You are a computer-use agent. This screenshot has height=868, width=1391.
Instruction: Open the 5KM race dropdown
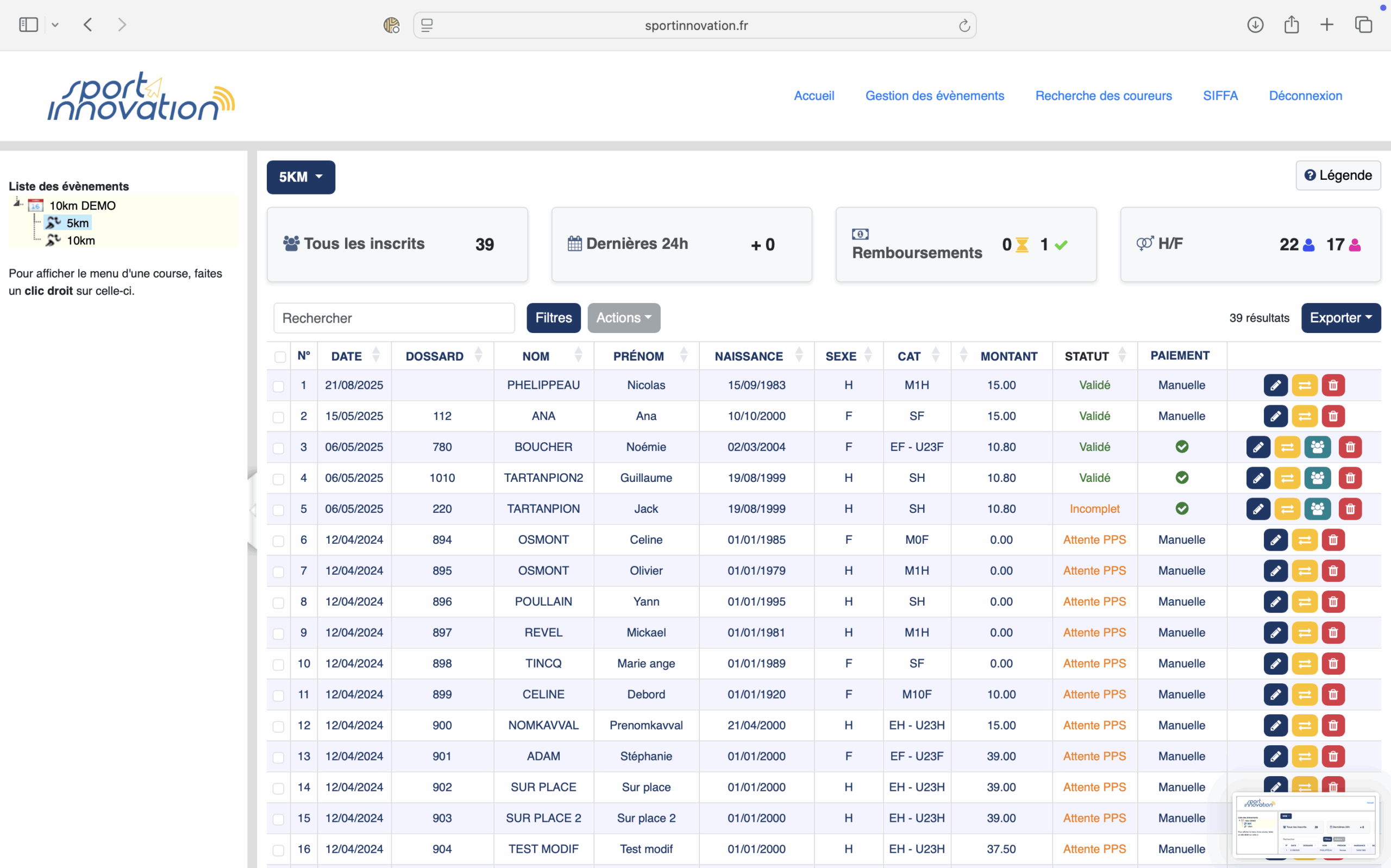coord(300,177)
